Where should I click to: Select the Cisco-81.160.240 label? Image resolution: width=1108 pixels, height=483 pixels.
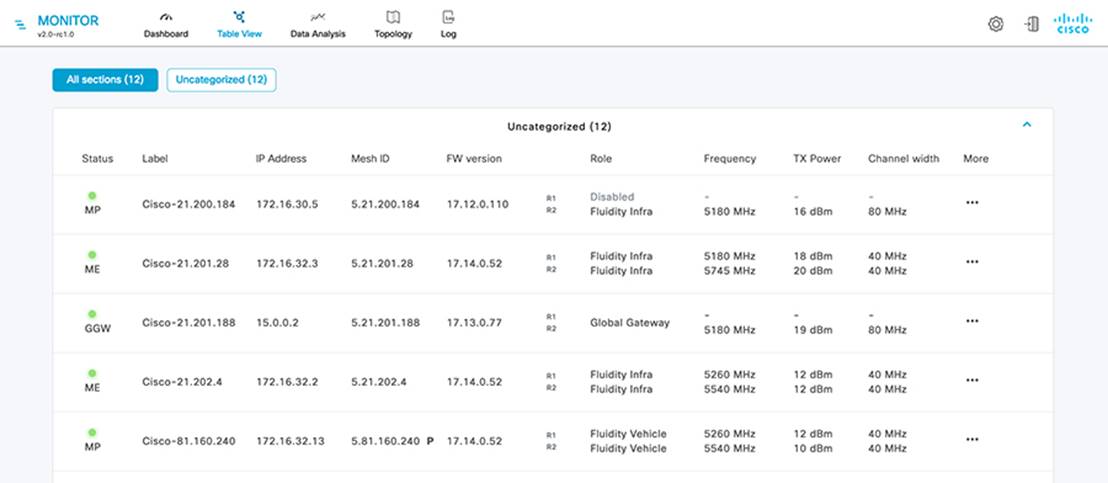[x=189, y=441]
